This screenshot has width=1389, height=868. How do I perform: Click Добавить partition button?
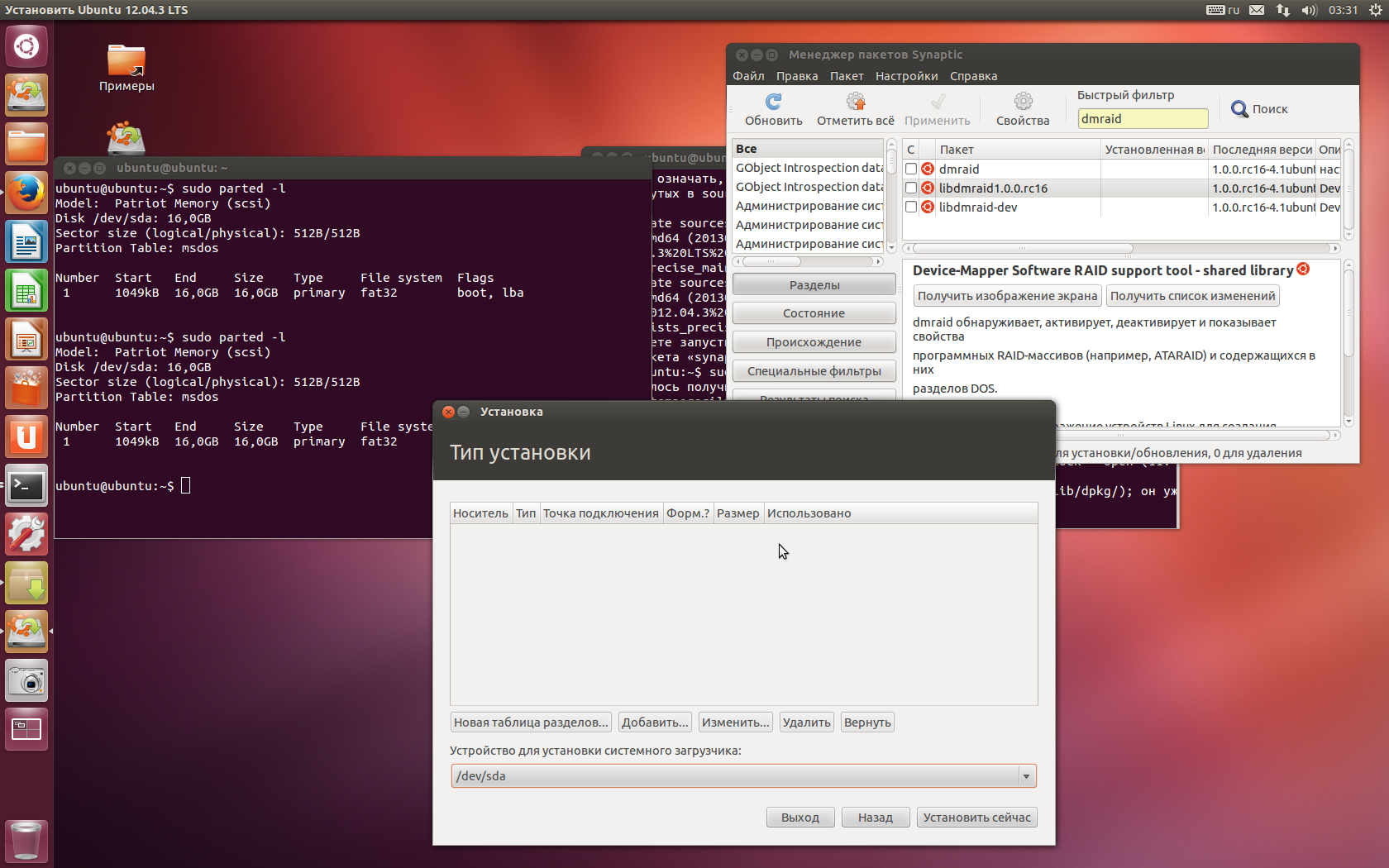click(x=655, y=723)
